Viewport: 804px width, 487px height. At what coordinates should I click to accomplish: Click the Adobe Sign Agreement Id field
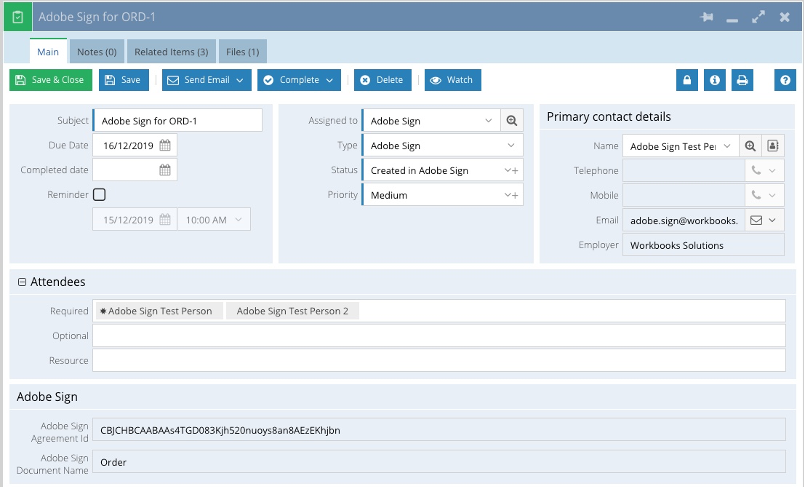click(x=439, y=431)
